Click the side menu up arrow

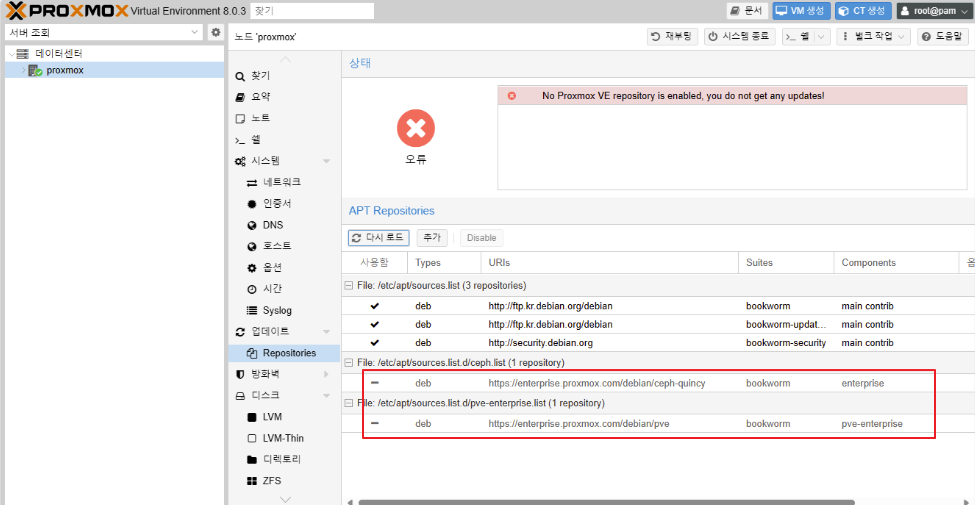tap(285, 60)
